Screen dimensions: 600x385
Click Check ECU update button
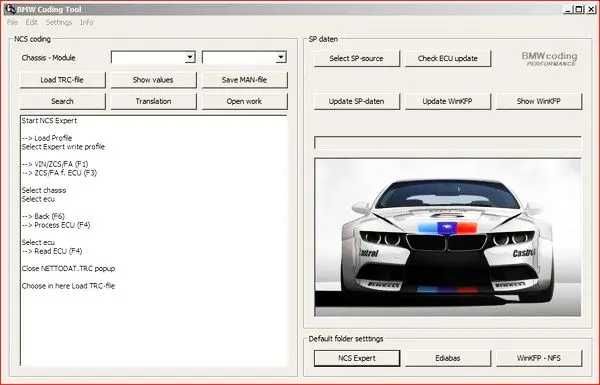click(448, 59)
